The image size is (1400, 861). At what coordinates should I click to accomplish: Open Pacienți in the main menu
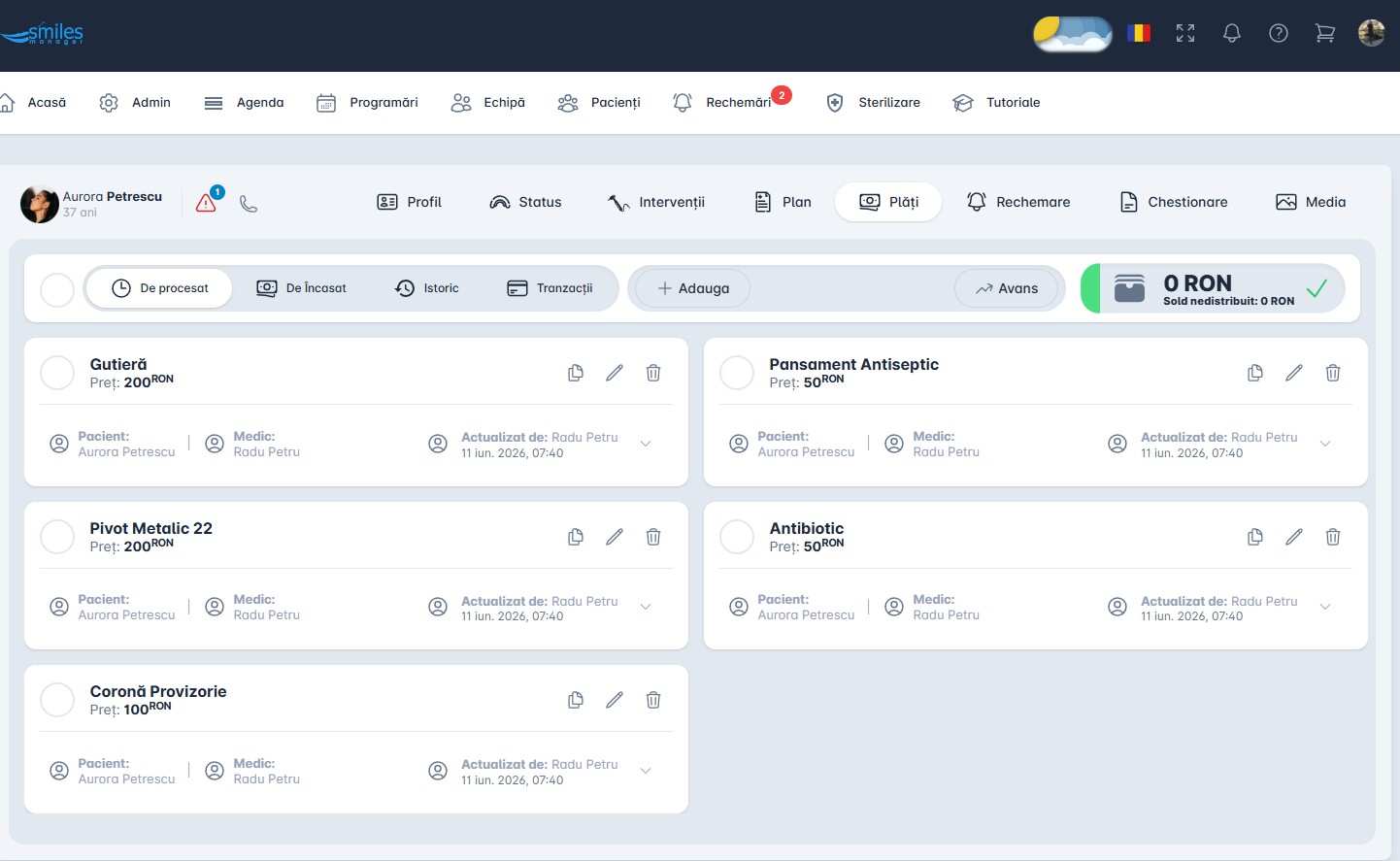599,102
